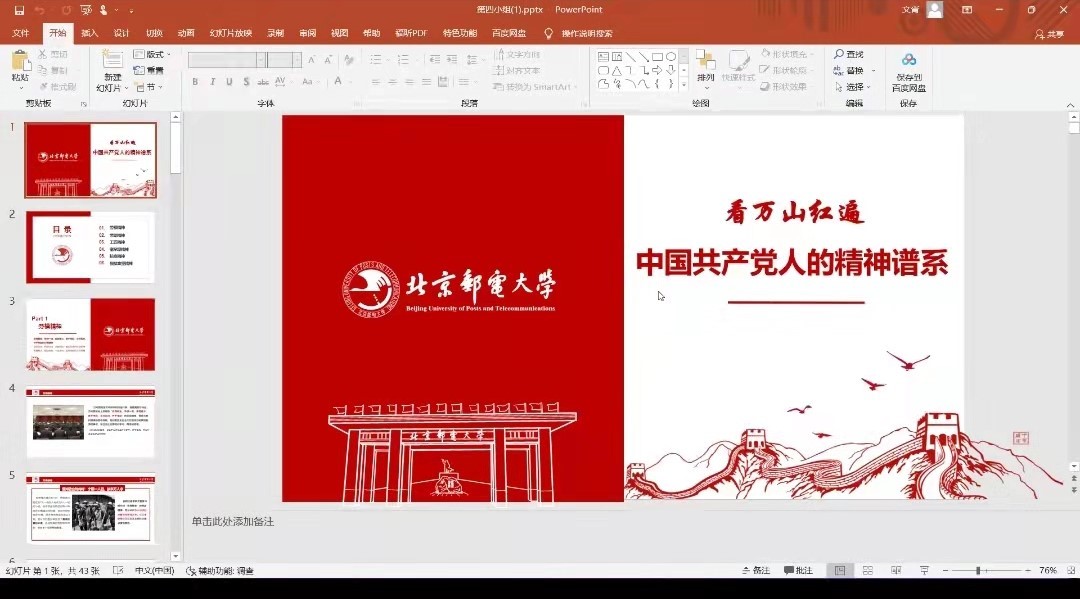1080x599 pixels.
Task: Open the font size combo box
Action: tap(284, 61)
